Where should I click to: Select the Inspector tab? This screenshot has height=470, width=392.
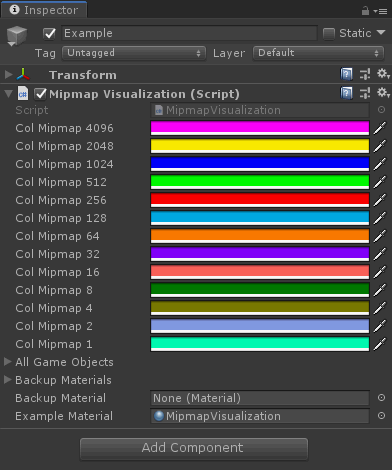coord(44,10)
